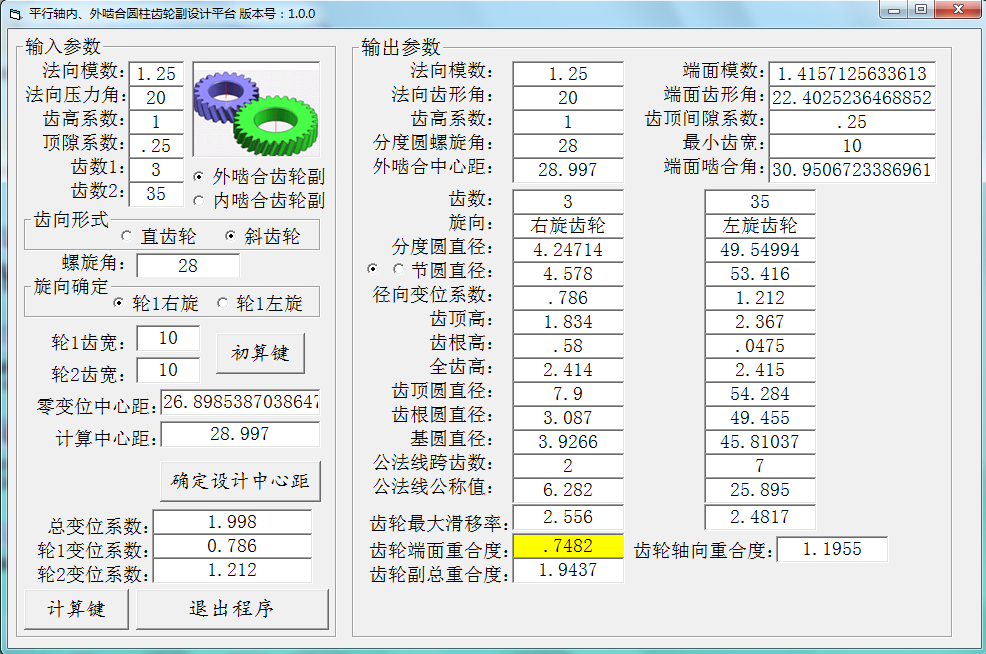986x654 pixels.
Task: Click gear 2 公法线公称值 25.895
Action: tap(760, 490)
